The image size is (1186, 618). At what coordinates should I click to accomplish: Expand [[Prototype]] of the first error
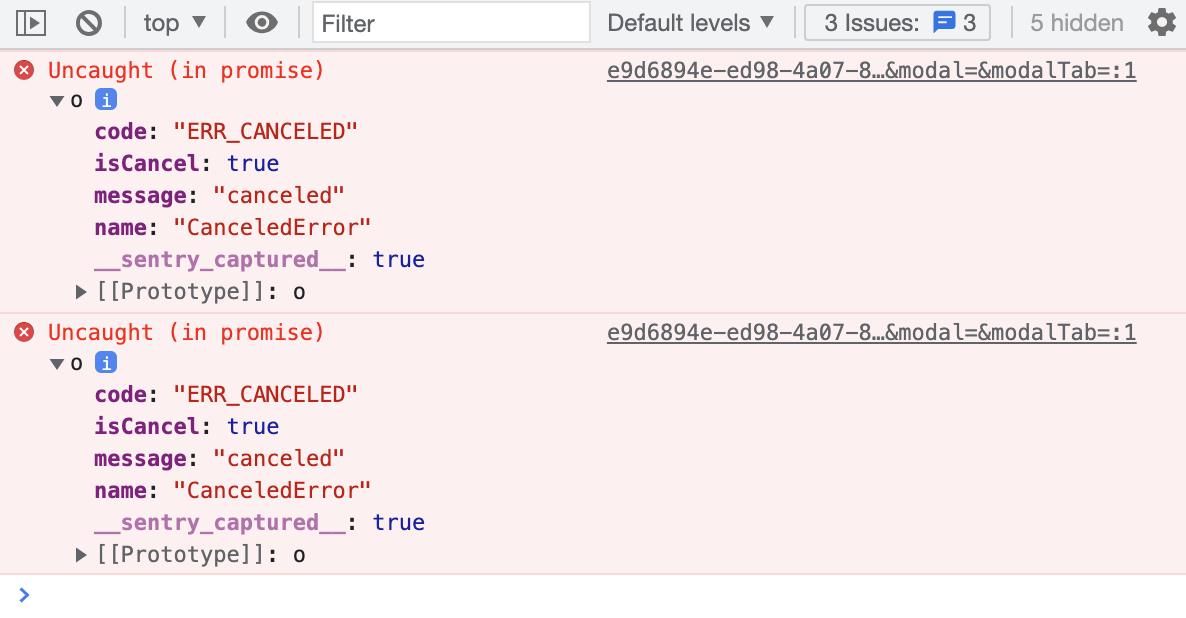81,291
